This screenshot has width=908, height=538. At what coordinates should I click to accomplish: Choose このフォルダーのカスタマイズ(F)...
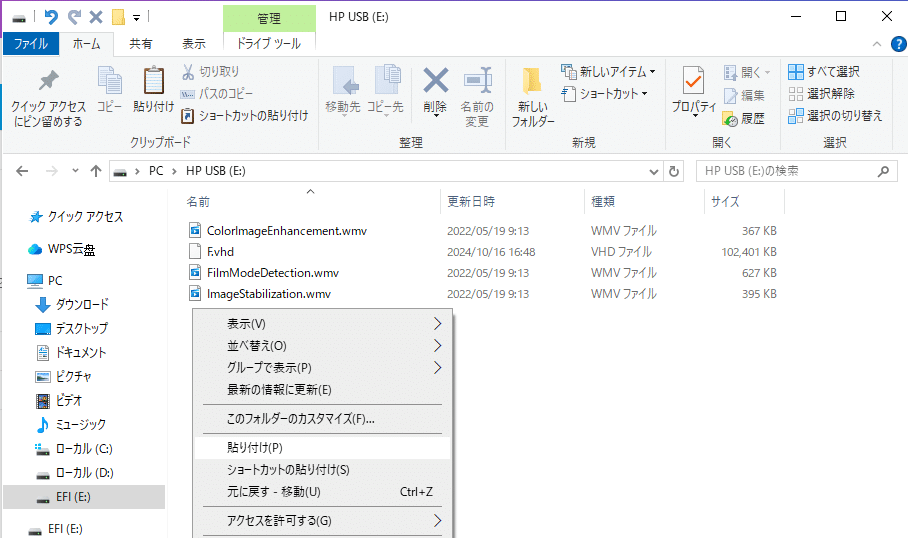[x=323, y=419]
